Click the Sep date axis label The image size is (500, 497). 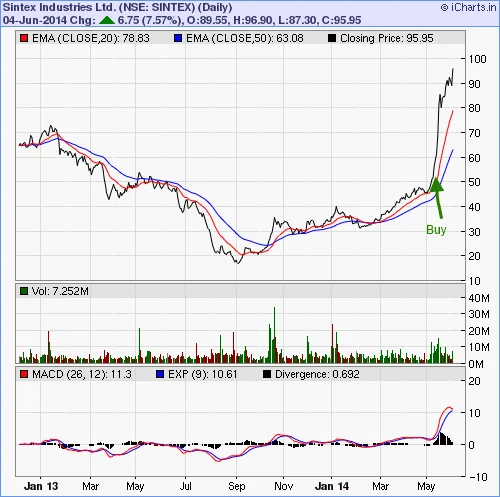point(237,487)
